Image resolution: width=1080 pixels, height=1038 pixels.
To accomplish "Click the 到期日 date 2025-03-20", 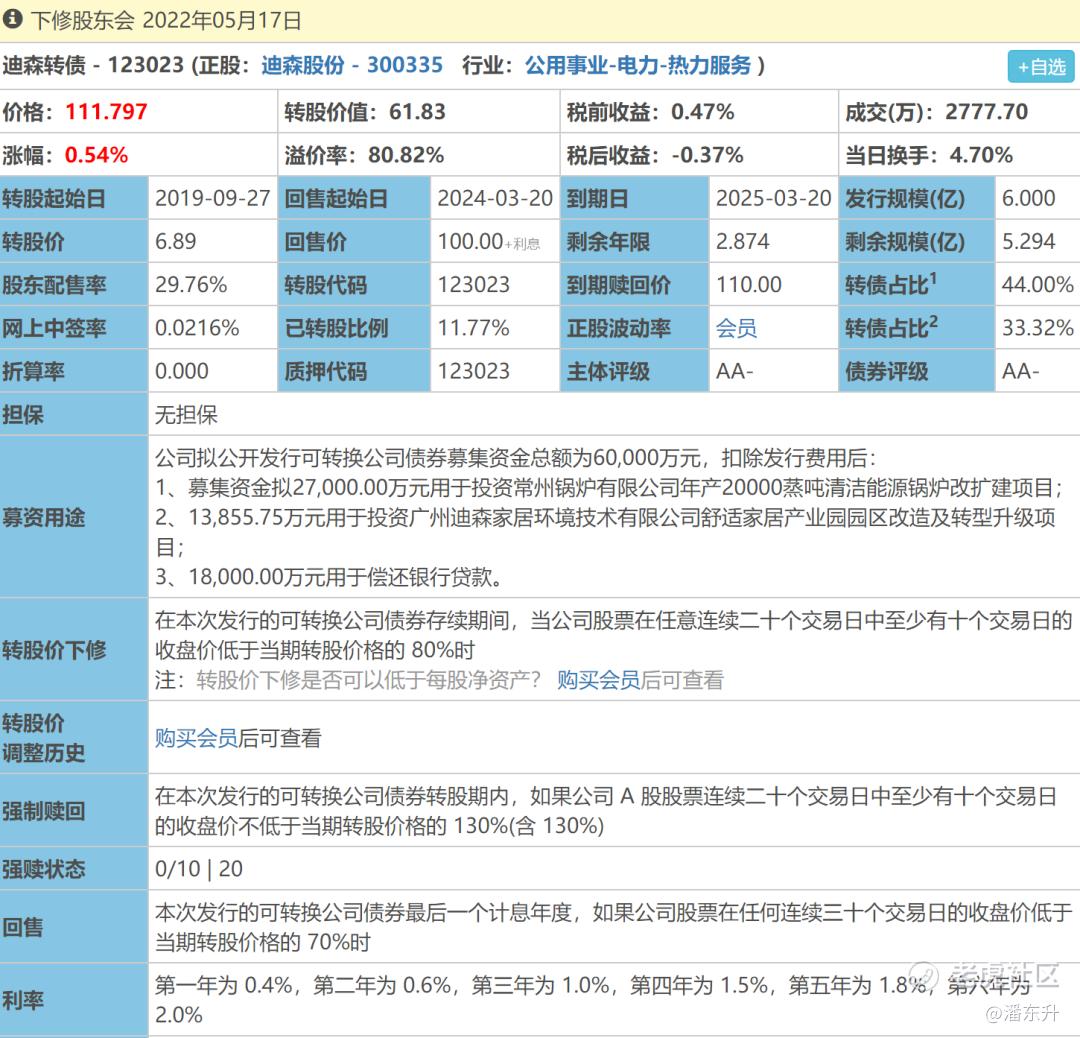I will (x=773, y=198).
